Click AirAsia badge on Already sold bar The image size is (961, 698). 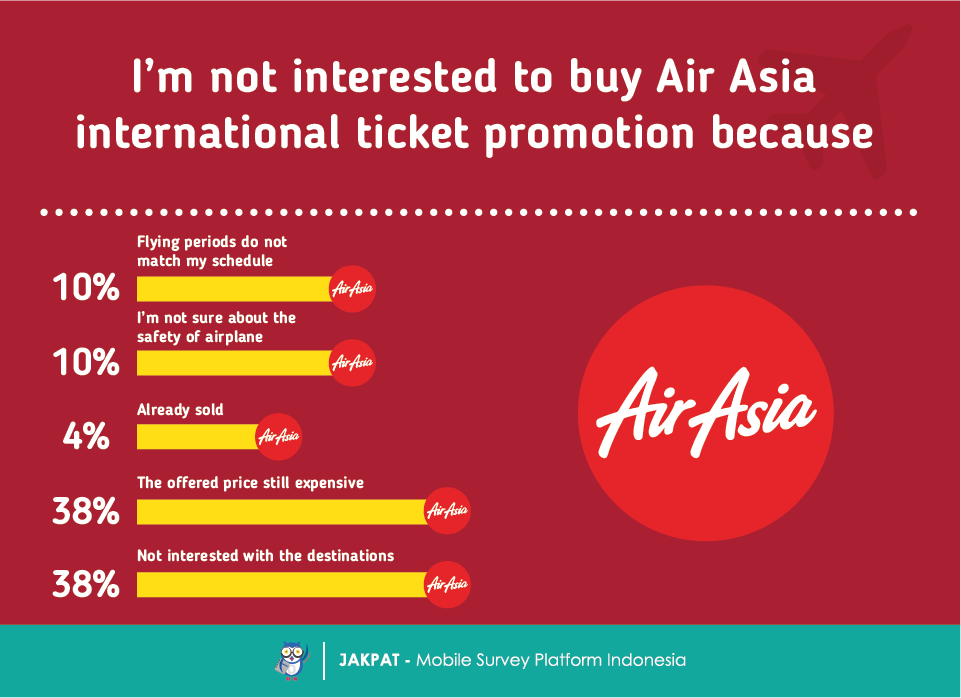pos(279,437)
